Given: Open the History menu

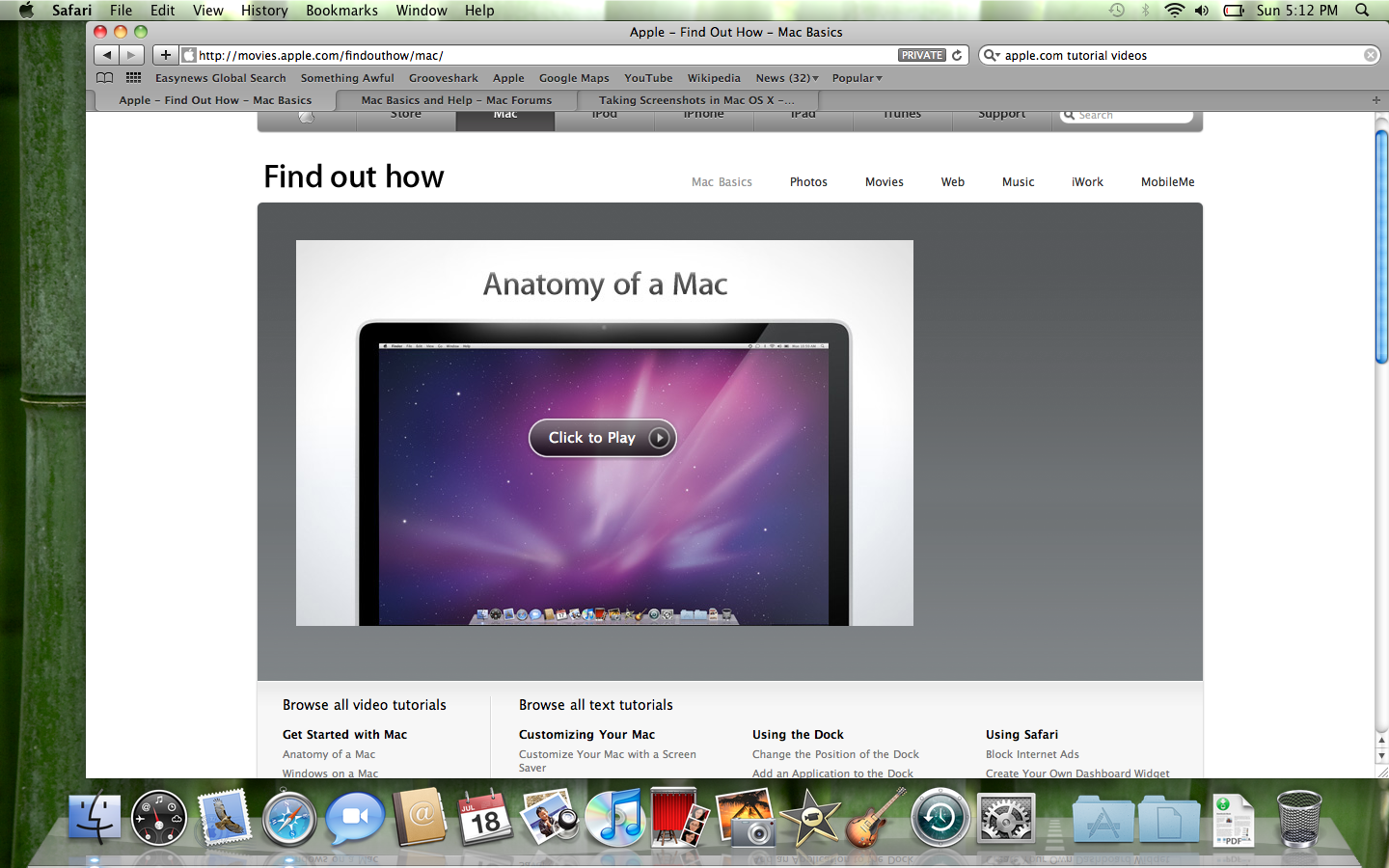Looking at the screenshot, I should click(264, 11).
